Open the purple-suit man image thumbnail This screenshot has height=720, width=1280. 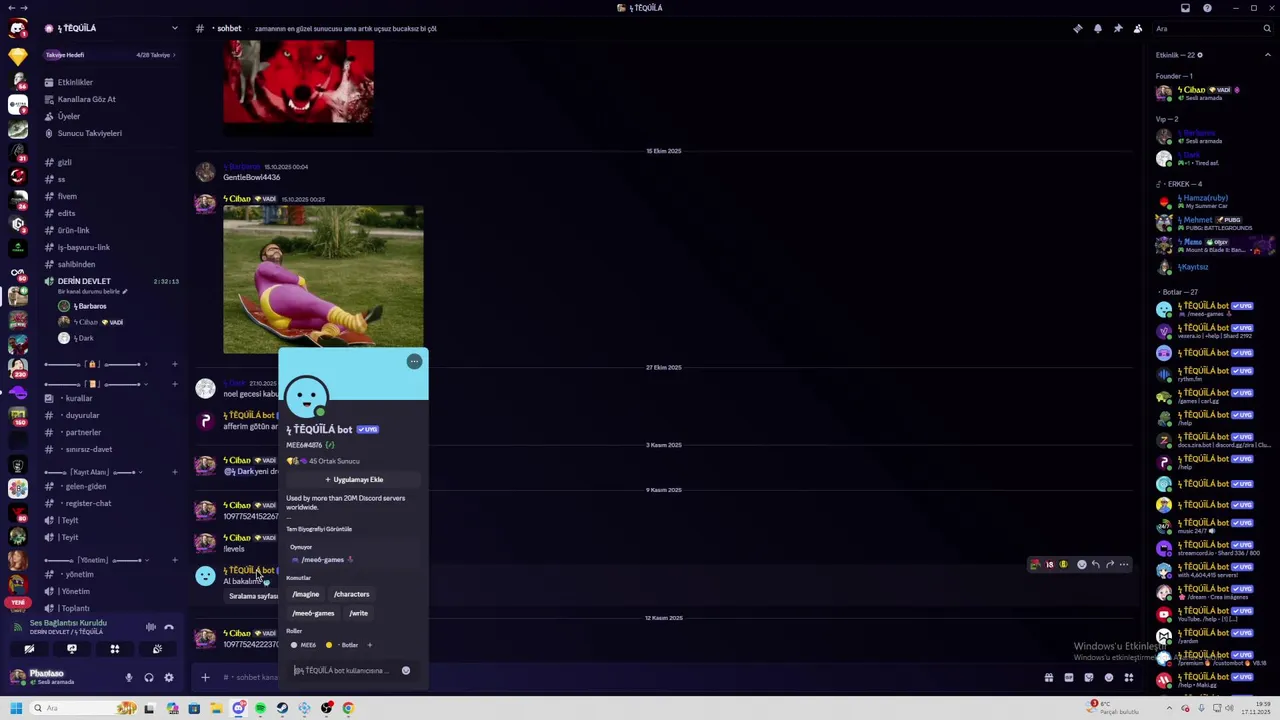323,280
